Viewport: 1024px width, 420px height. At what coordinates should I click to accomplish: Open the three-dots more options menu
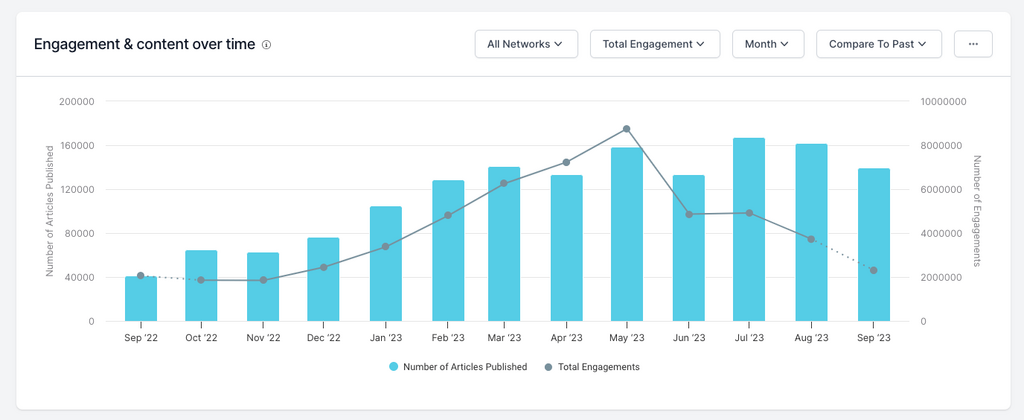coord(973,44)
